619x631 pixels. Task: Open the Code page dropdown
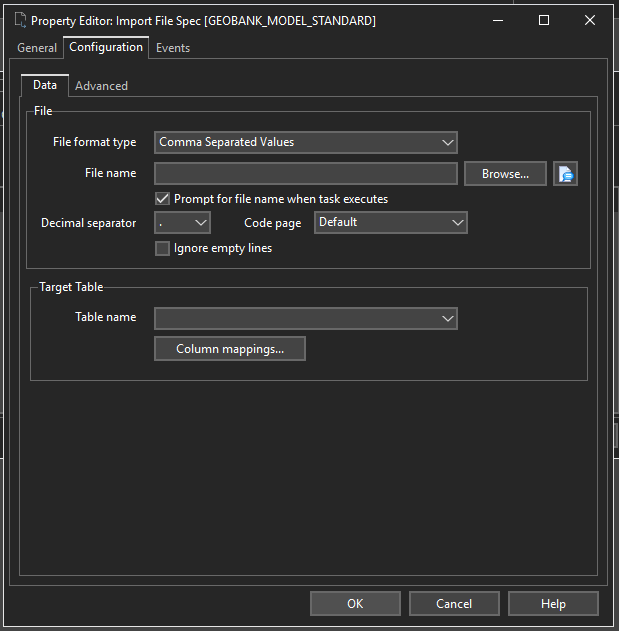pyautogui.click(x=391, y=222)
